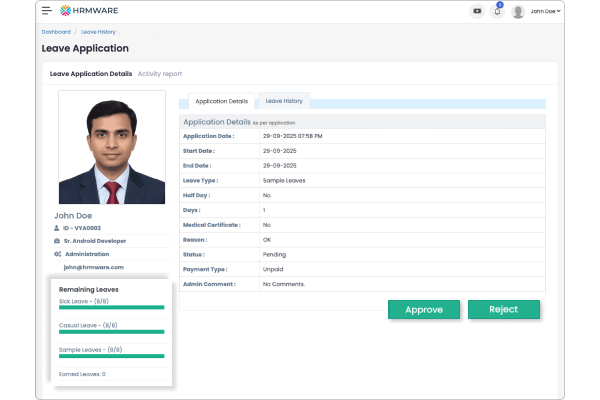Open the Activity report tab
Image resolution: width=600 pixels, height=400 pixels.
[160, 73]
